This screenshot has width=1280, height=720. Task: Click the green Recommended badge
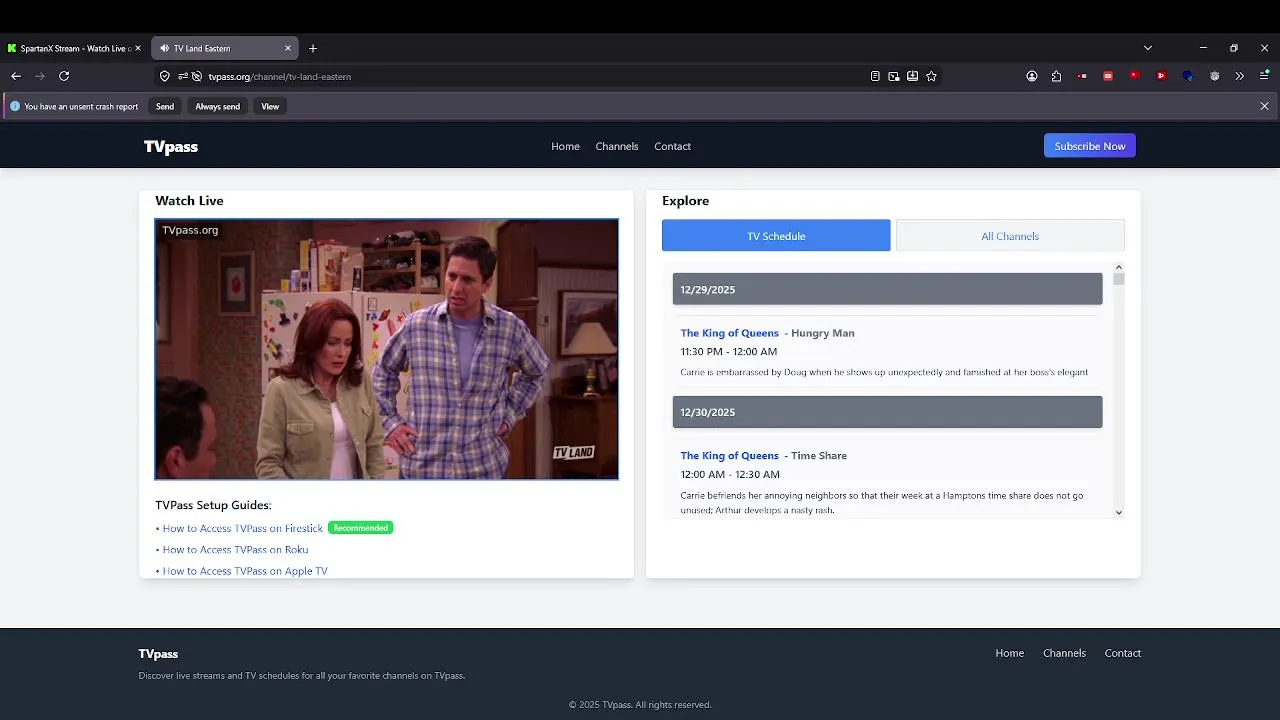(361, 528)
